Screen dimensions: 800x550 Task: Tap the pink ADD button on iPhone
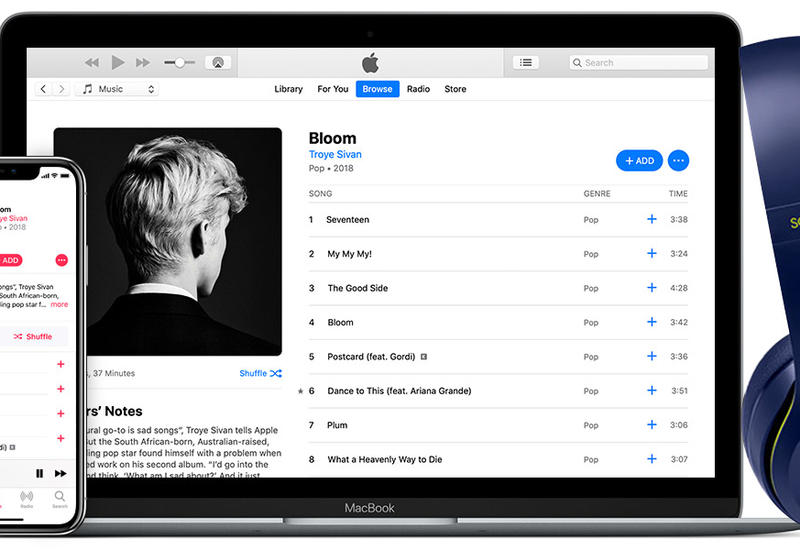pyautogui.click(x=10, y=260)
